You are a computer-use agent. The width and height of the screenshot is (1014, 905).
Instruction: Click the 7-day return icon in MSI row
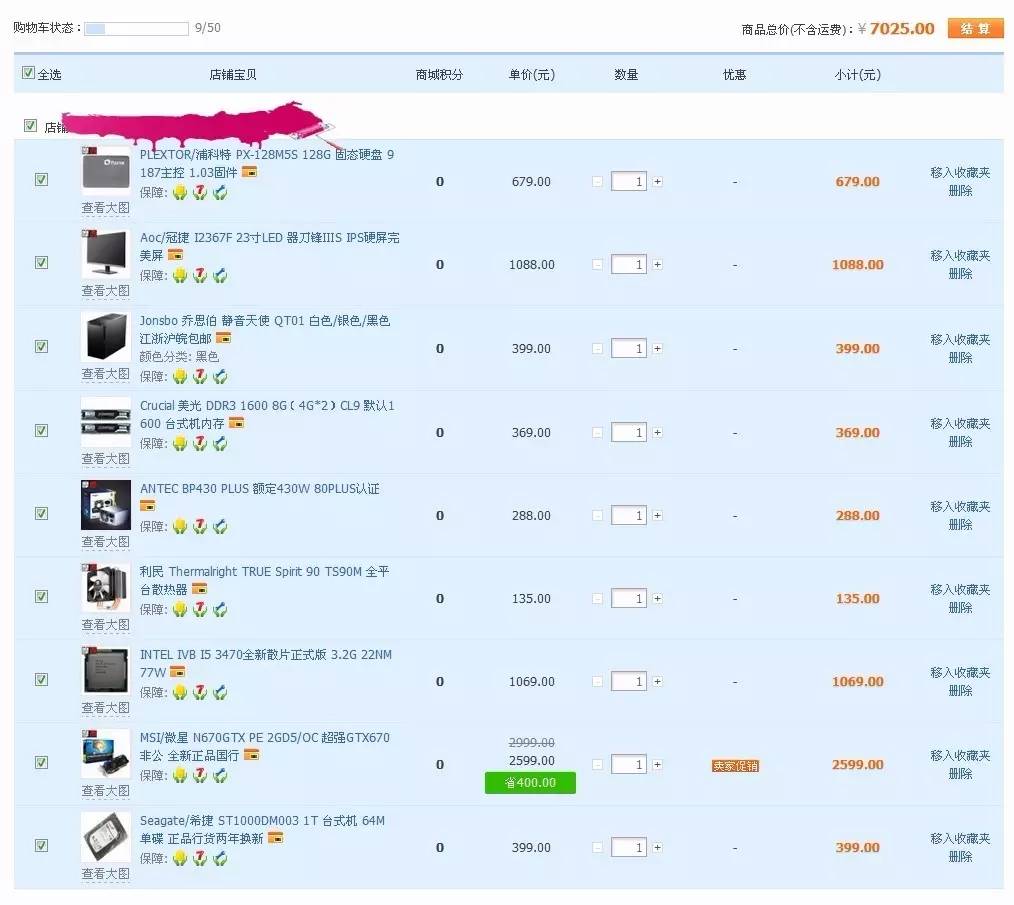[x=200, y=775]
